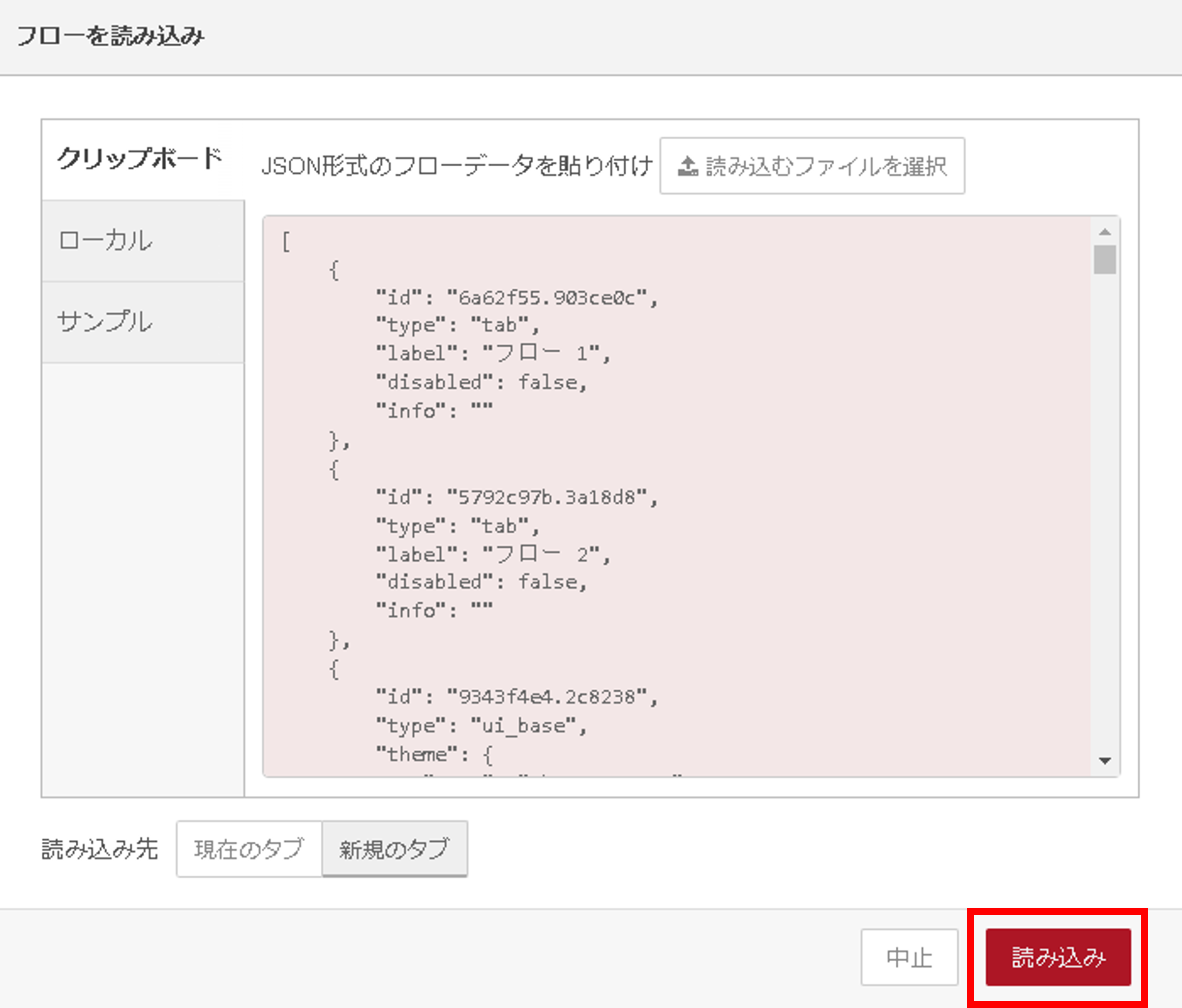Click the scrollbar down arrow in JSON area
This screenshot has width=1182, height=1008.
pyautogui.click(x=1105, y=761)
